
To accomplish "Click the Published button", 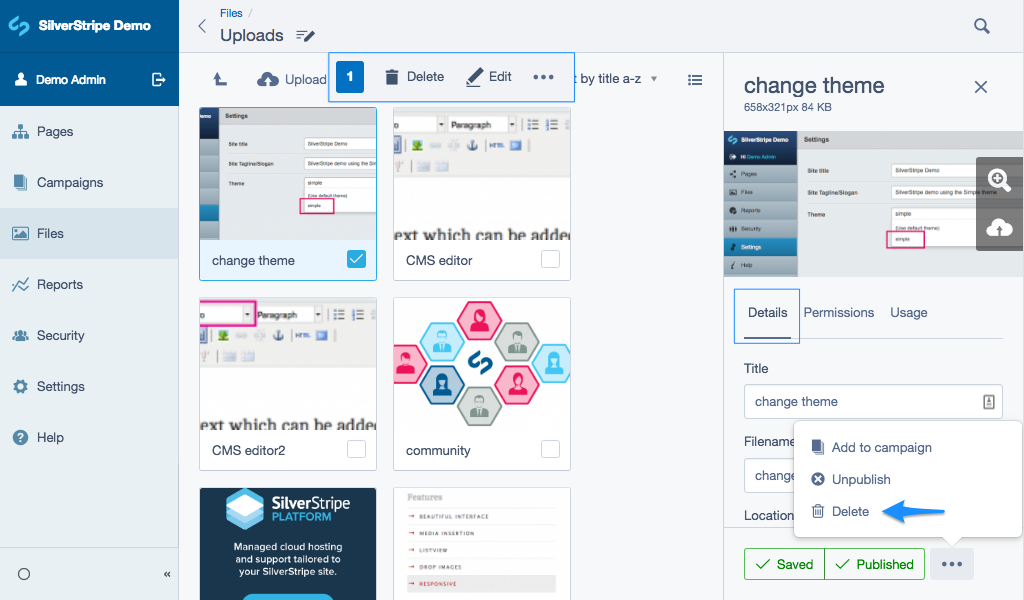I will [874, 564].
